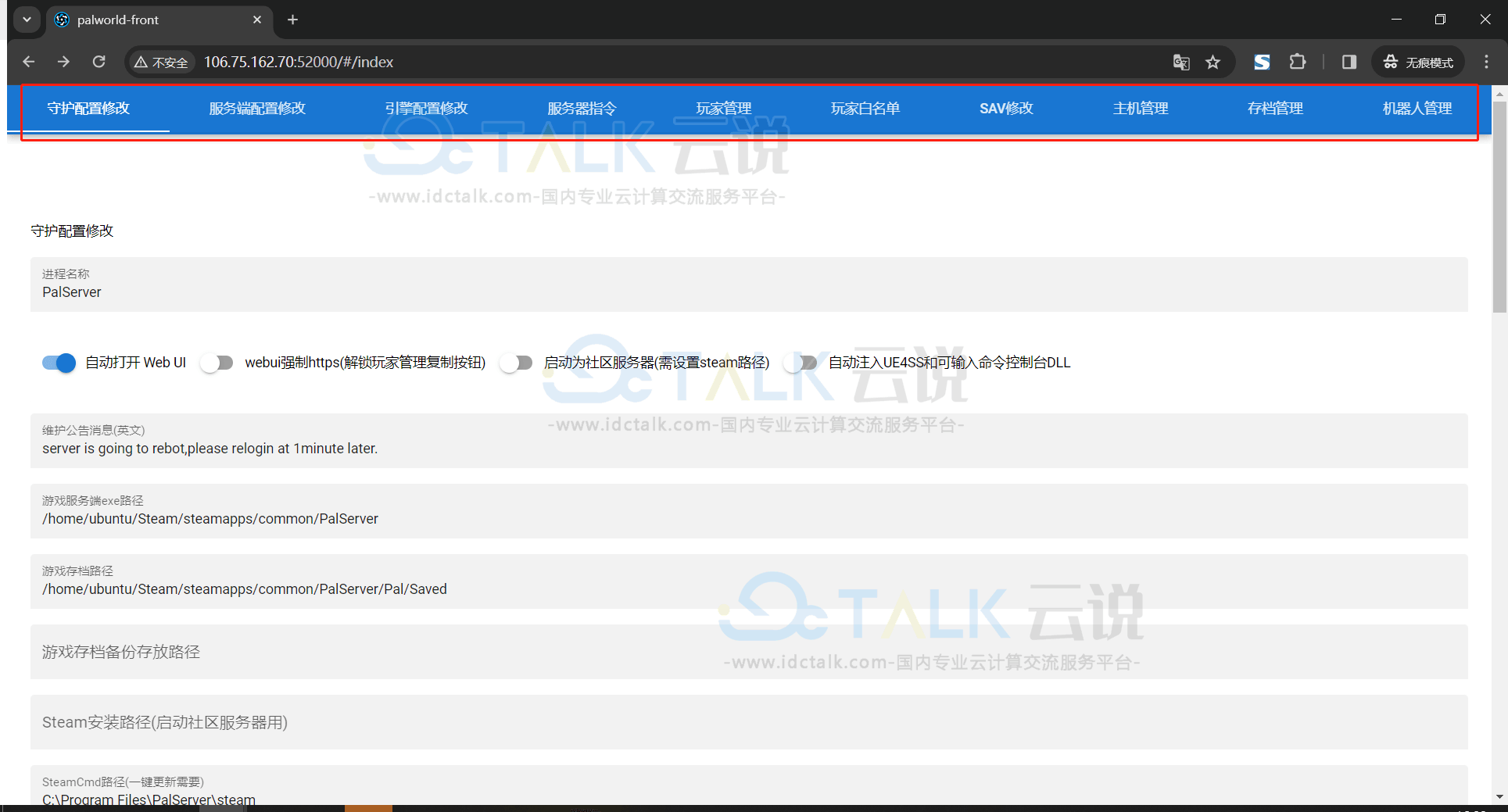Open the S extension icon
Viewport: 1508px width, 812px height.
1262,63
